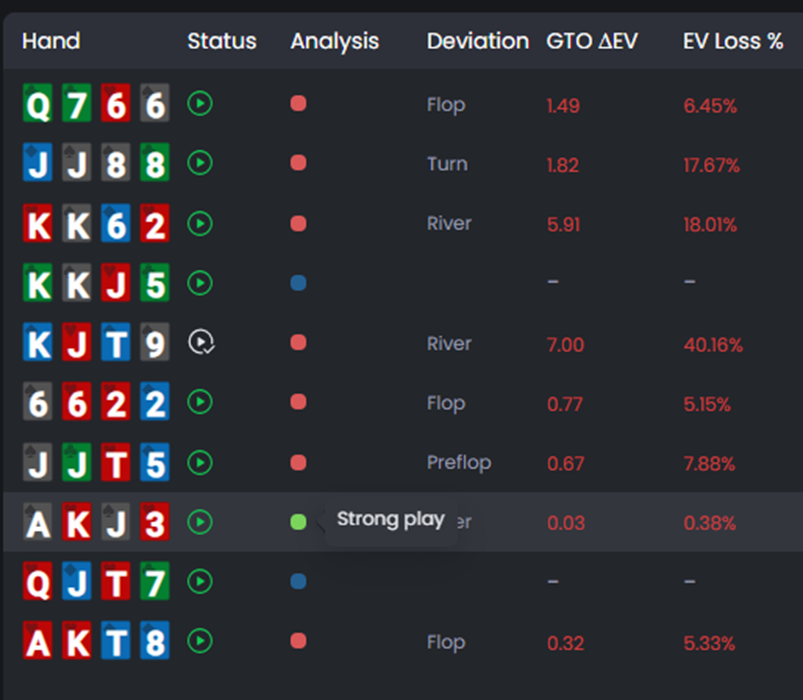
Task: Start replay of the JJ88 hand
Action: coord(199,164)
